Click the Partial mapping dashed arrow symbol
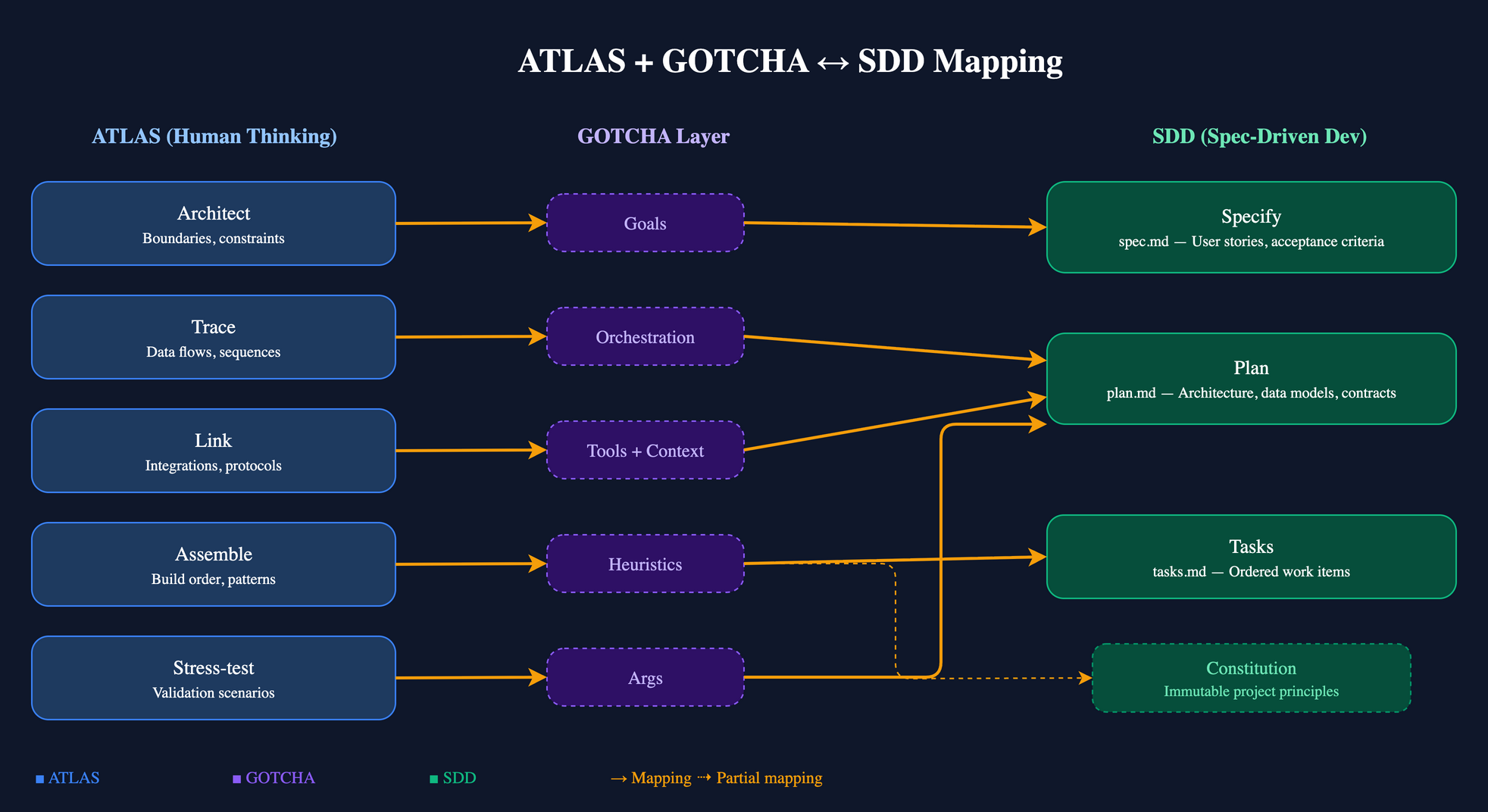Screen dimensions: 1488x812 [x=704, y=777]
